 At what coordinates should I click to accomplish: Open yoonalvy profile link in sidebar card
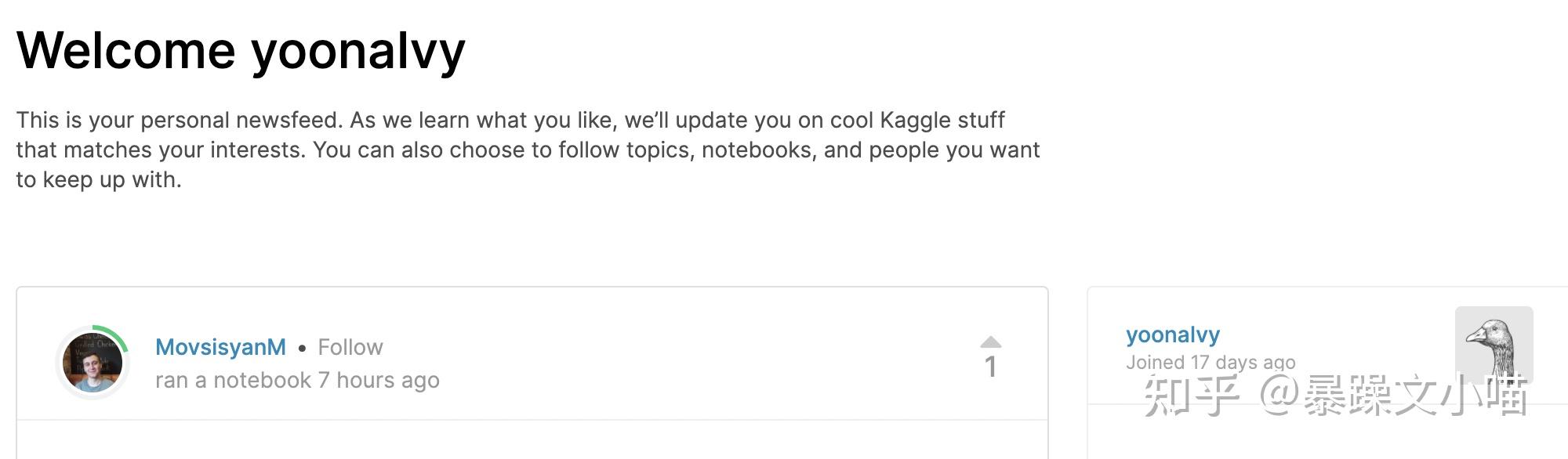point(1172,334)
